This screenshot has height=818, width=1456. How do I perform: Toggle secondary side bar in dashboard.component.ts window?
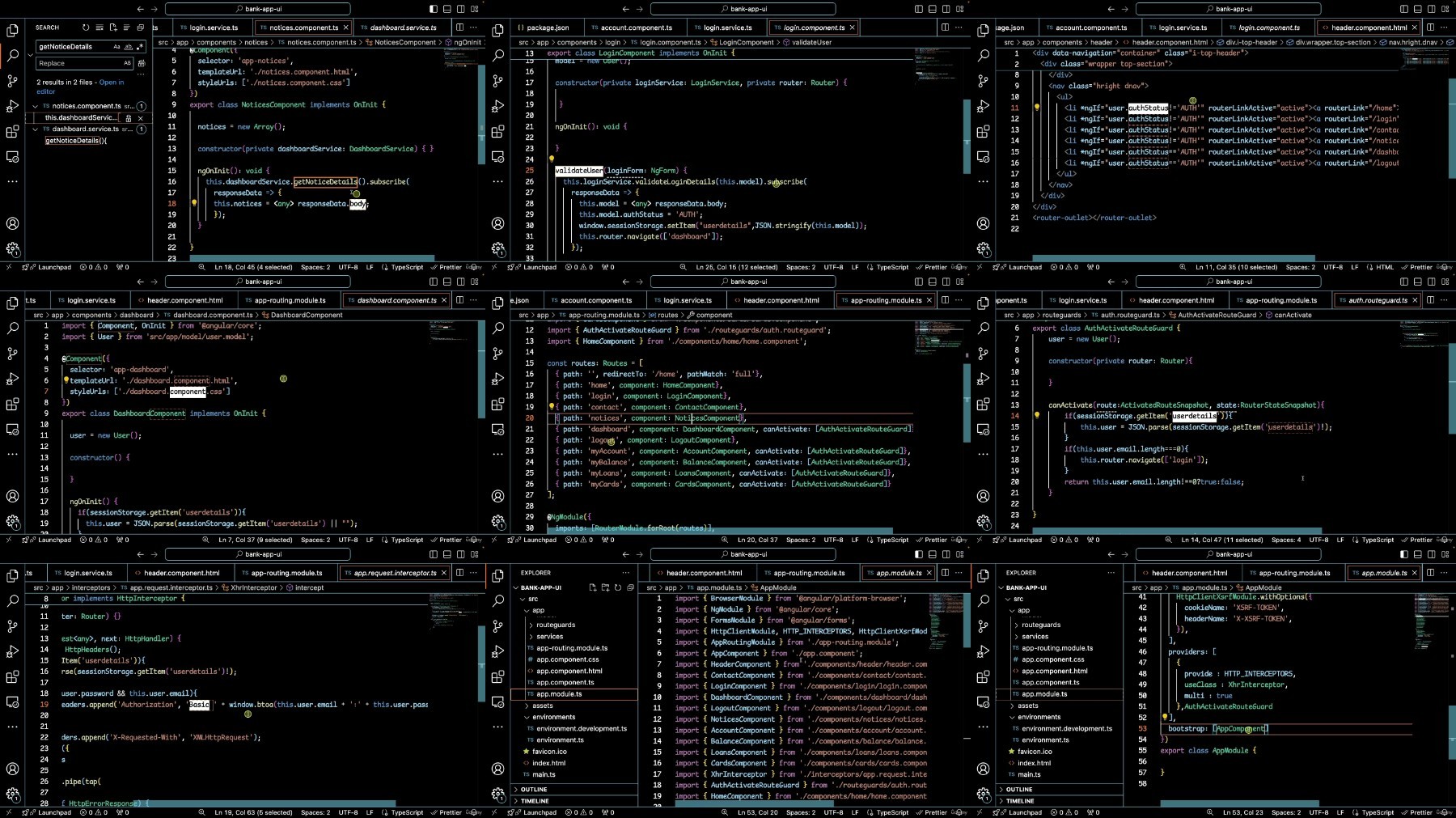pyautogui.click(x=460, y=282)
